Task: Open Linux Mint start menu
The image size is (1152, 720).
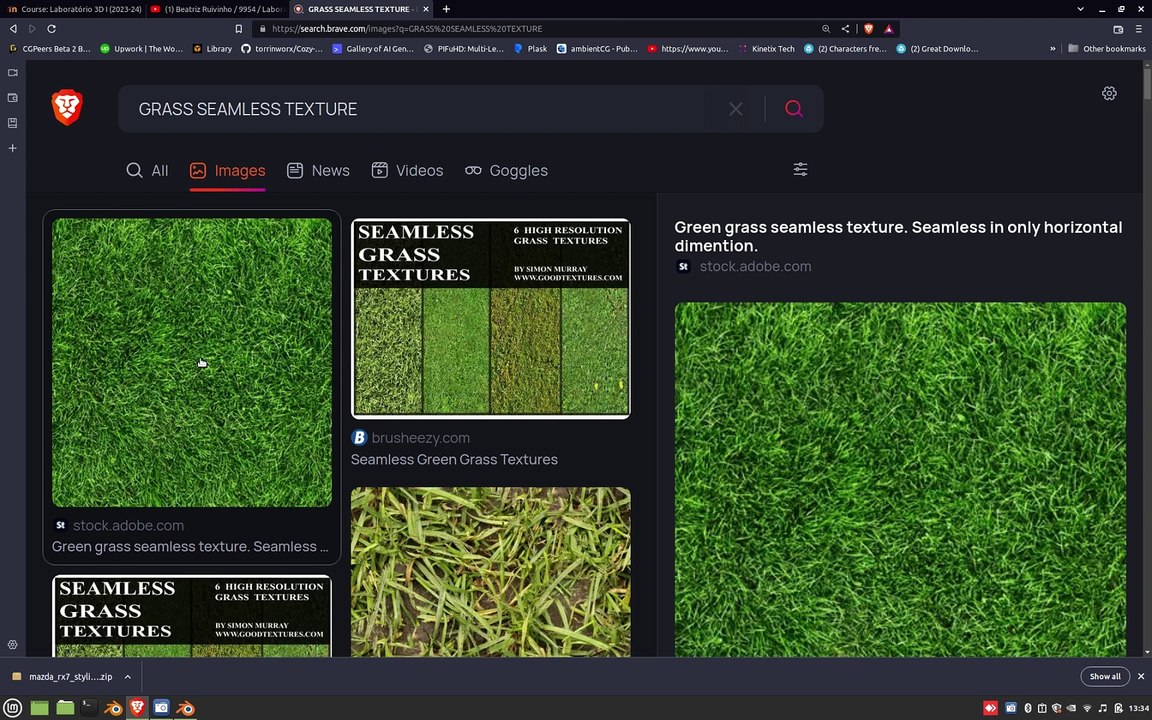Action: tap(13, 708)
